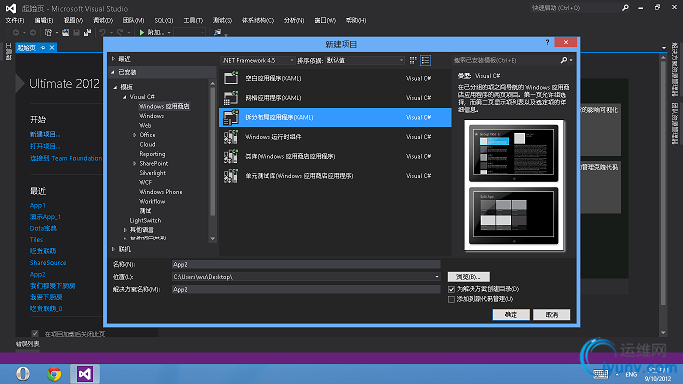Click the Open File toolbar icon
This screenshot has height=384, width=683.
[x=66, y=32]
